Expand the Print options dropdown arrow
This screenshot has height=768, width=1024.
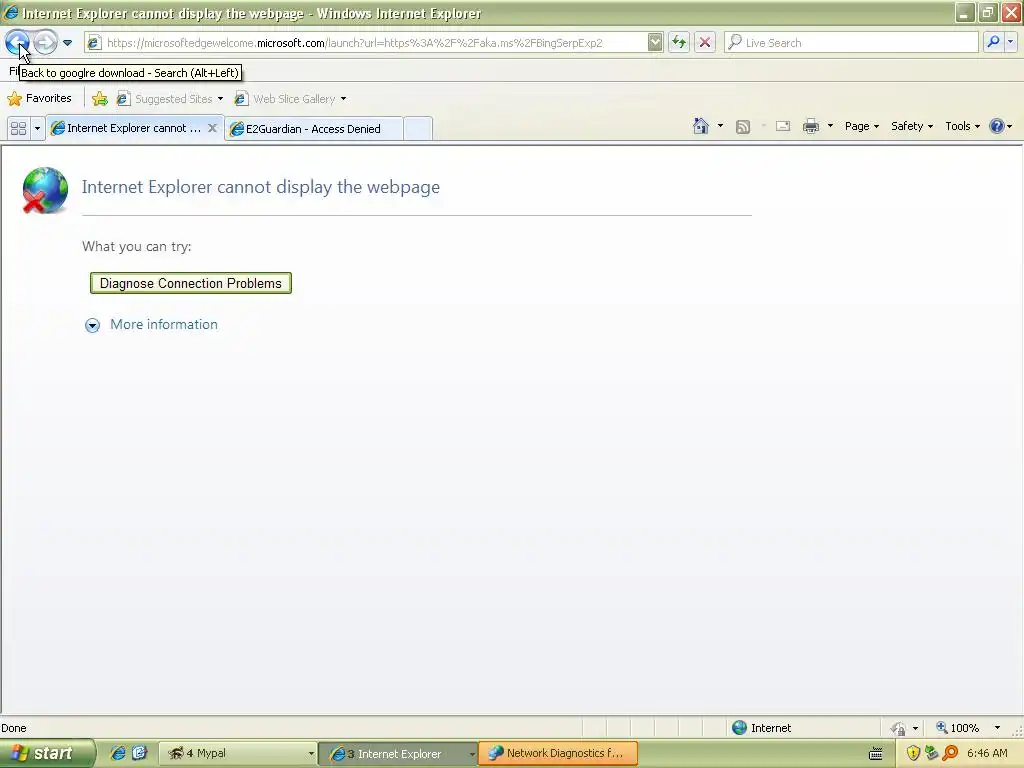[830, 126]
